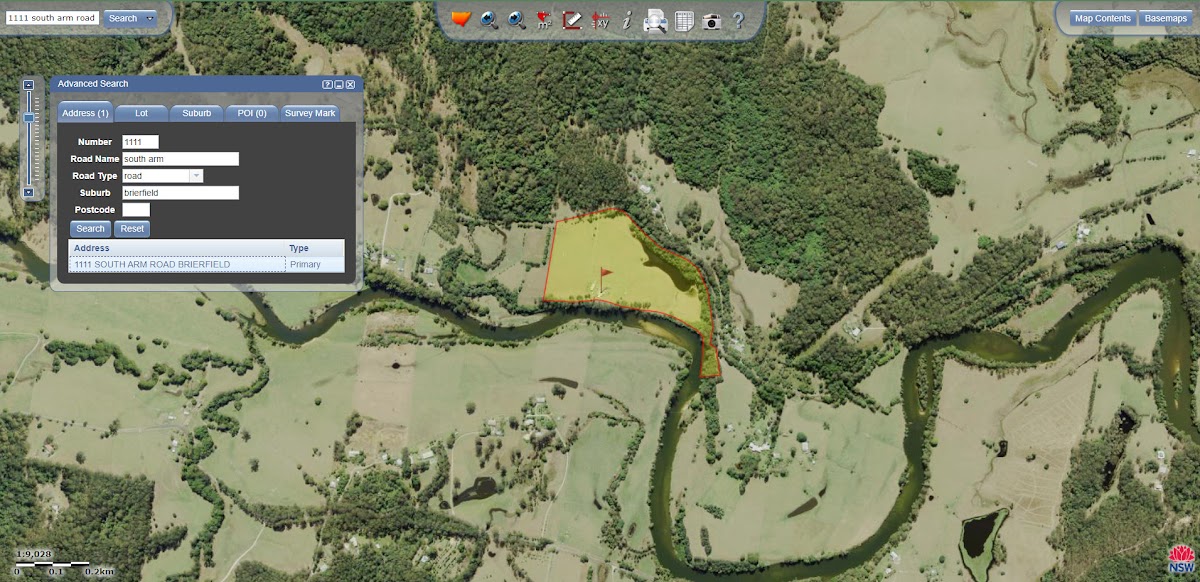1200x582 pixels.
Task: Select the identify info tool
Action: 627,19
